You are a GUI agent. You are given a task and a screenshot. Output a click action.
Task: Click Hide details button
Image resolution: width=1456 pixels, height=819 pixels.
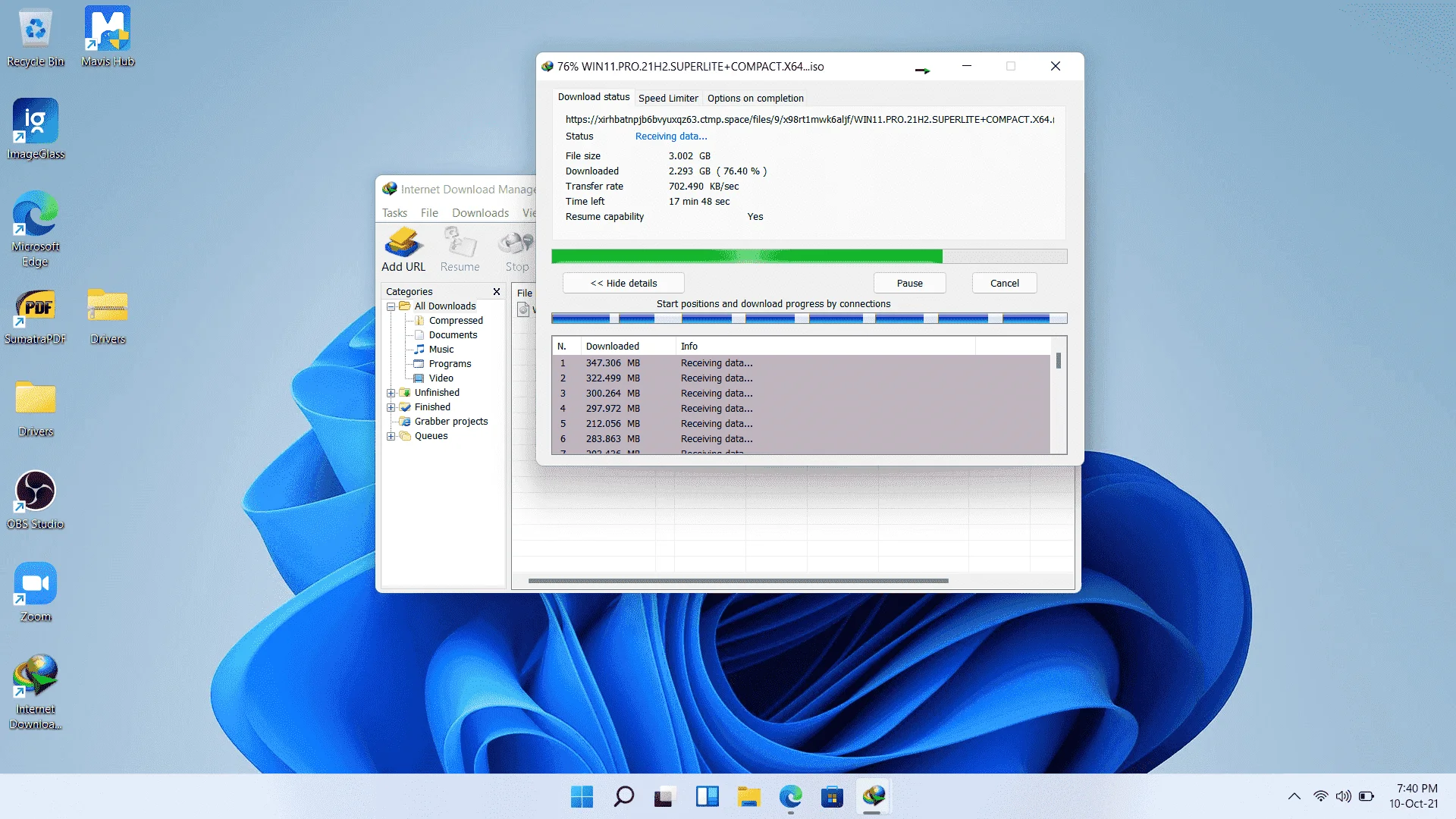point(623,283)
